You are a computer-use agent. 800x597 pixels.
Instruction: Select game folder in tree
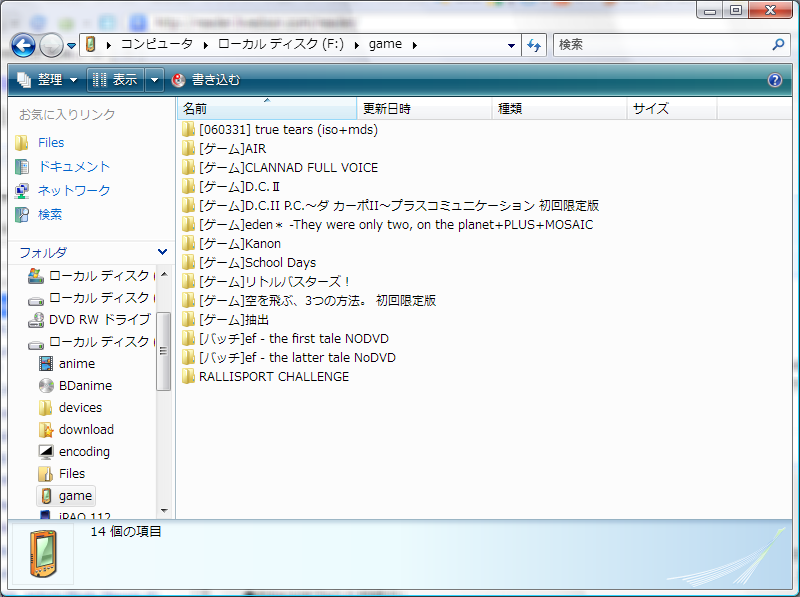point(75,495)
